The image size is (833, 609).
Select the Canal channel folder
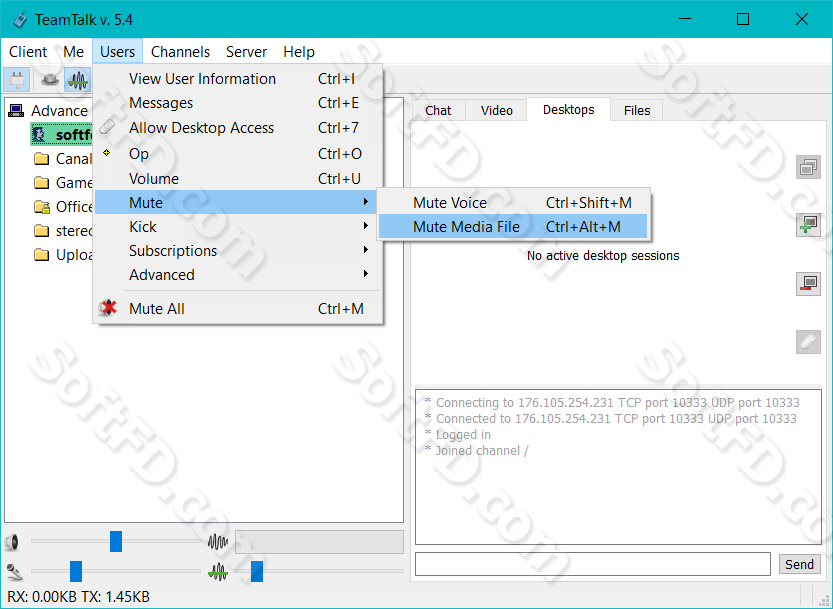click(63, 159)
